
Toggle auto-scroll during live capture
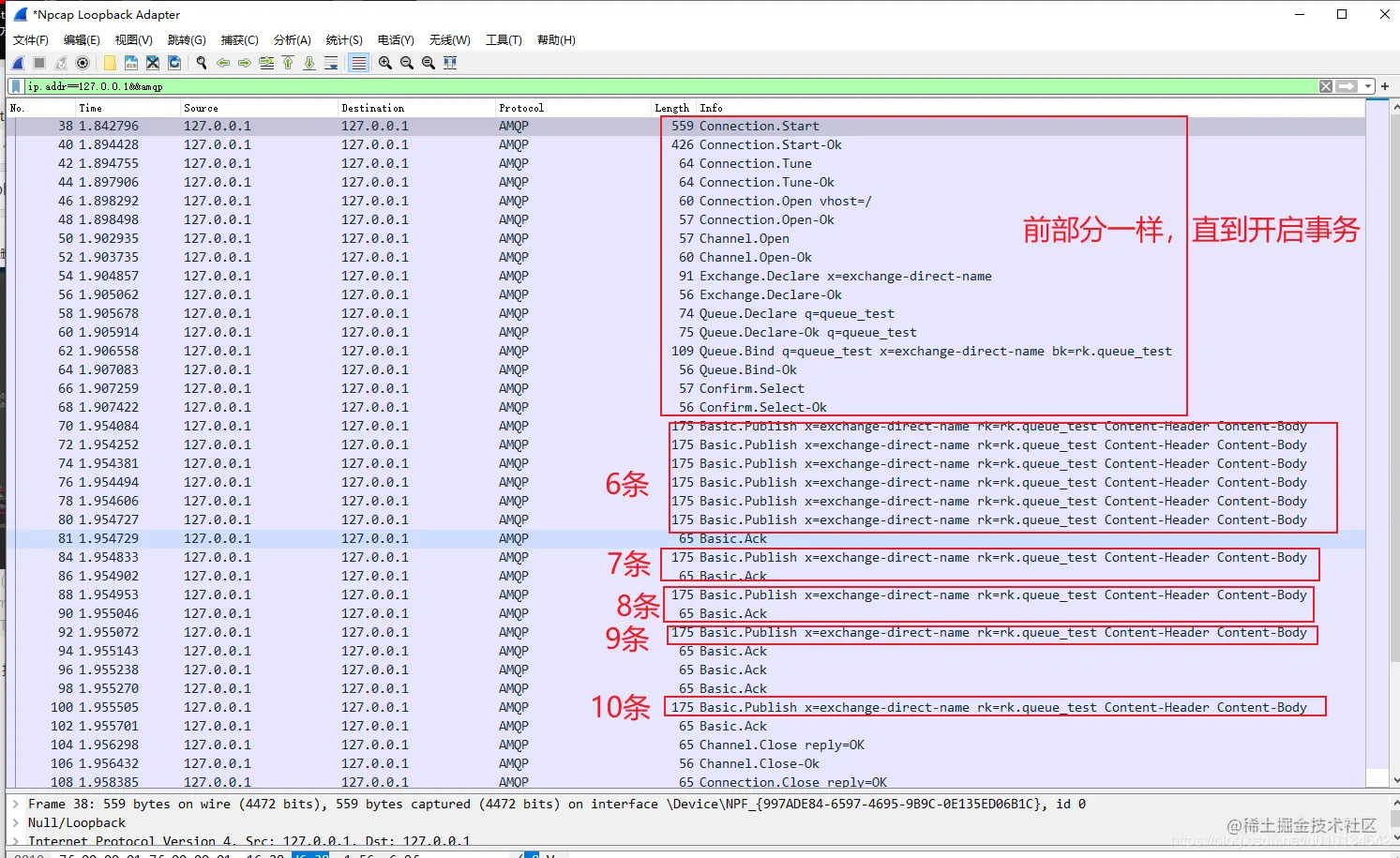[x=331, y=63]
